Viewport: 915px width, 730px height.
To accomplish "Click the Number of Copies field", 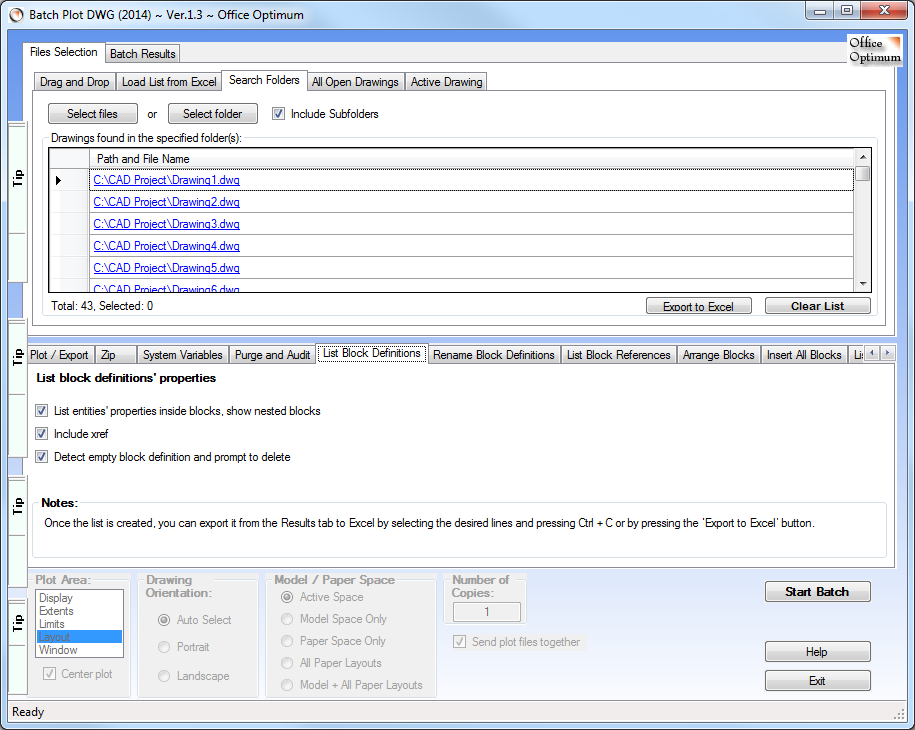I will point(487,612).
